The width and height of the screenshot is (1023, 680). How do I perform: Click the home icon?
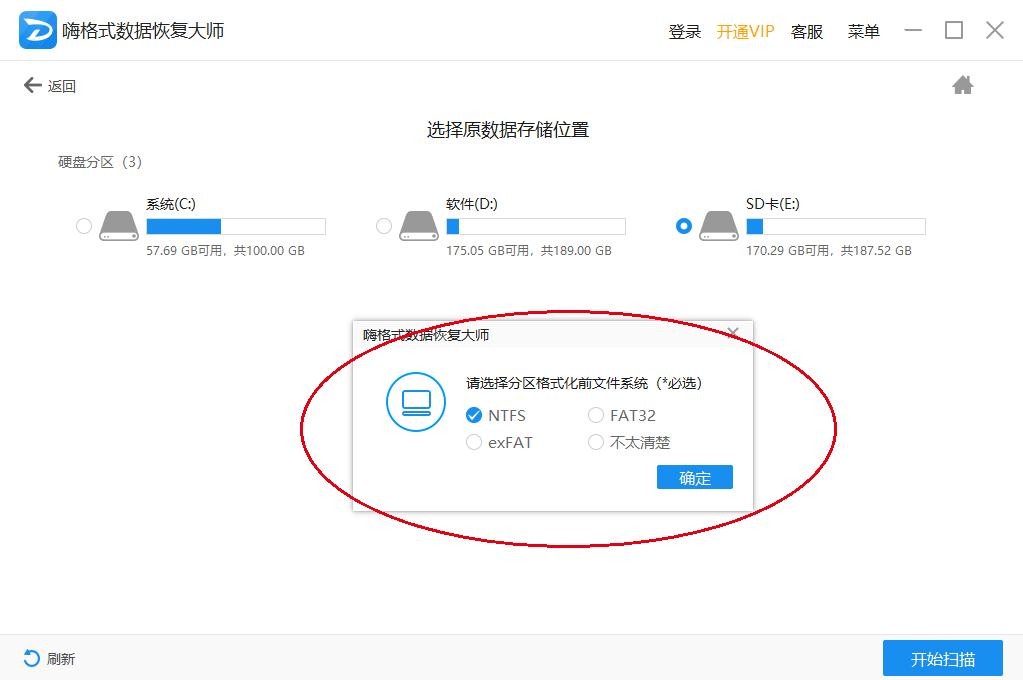962,86
